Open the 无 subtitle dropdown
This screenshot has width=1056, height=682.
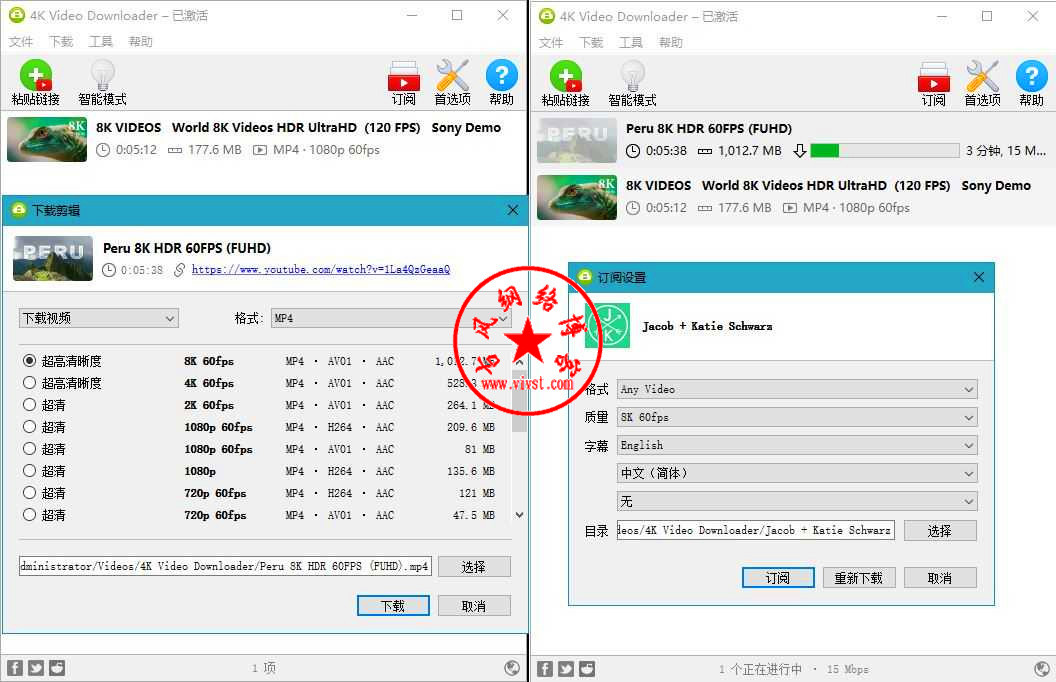tap(797, 502)
